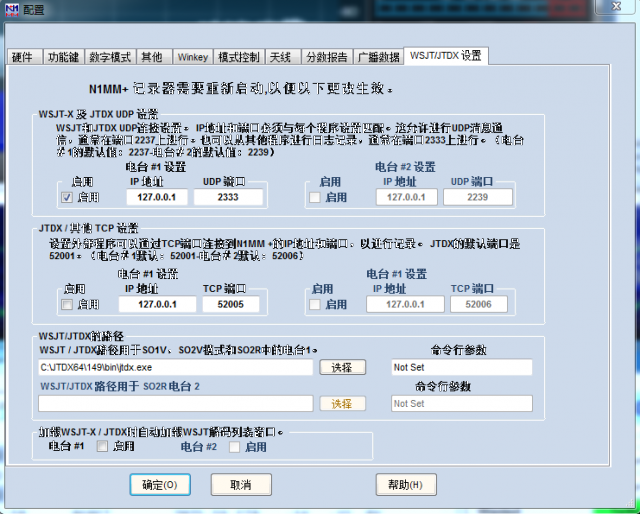640x514 pixels.
Task: Click the 电台 #2 设置 heading in UDP section
Action: coord(405,167)
